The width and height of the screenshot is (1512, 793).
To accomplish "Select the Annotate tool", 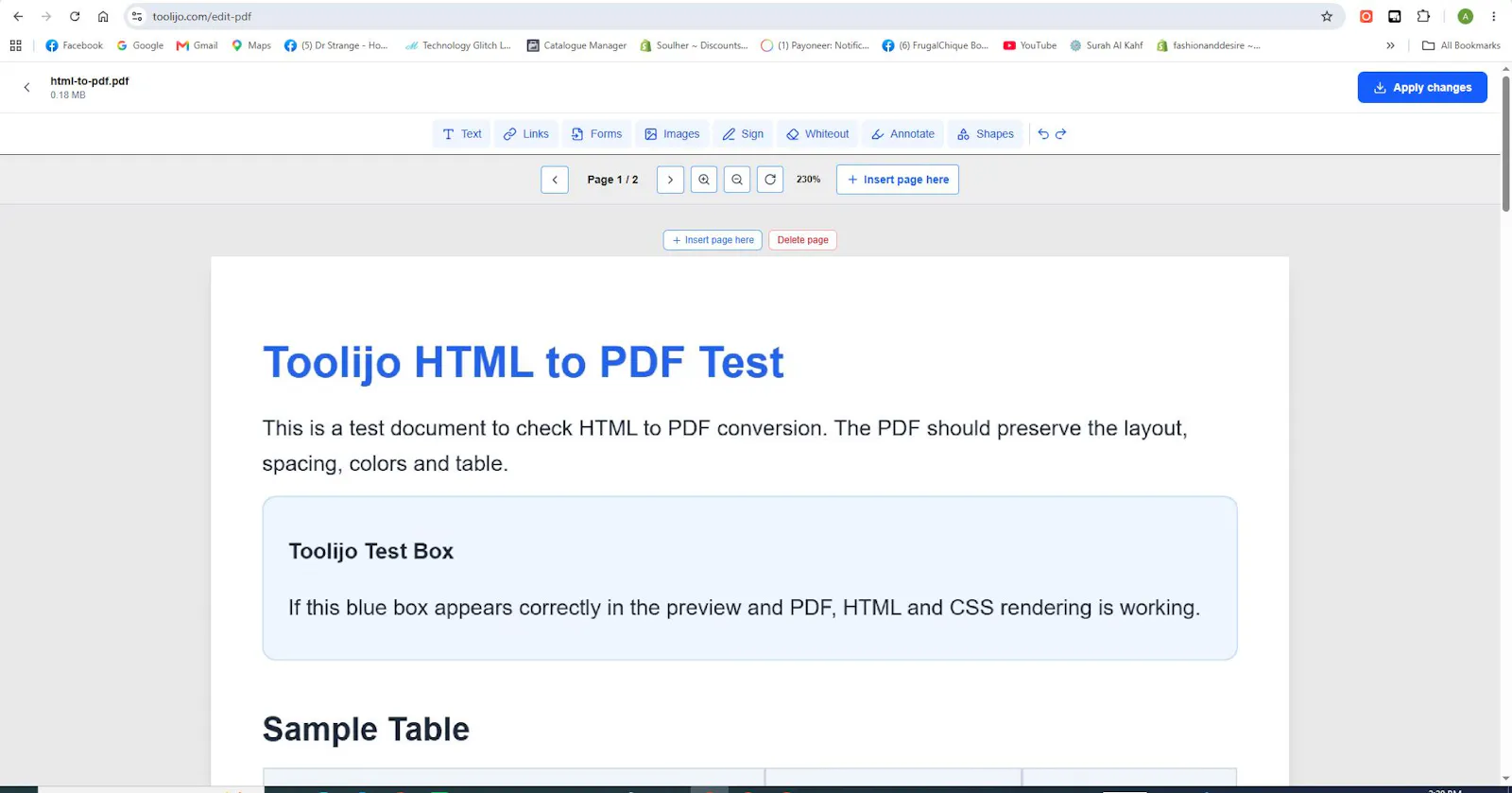I will click(902, 134).
